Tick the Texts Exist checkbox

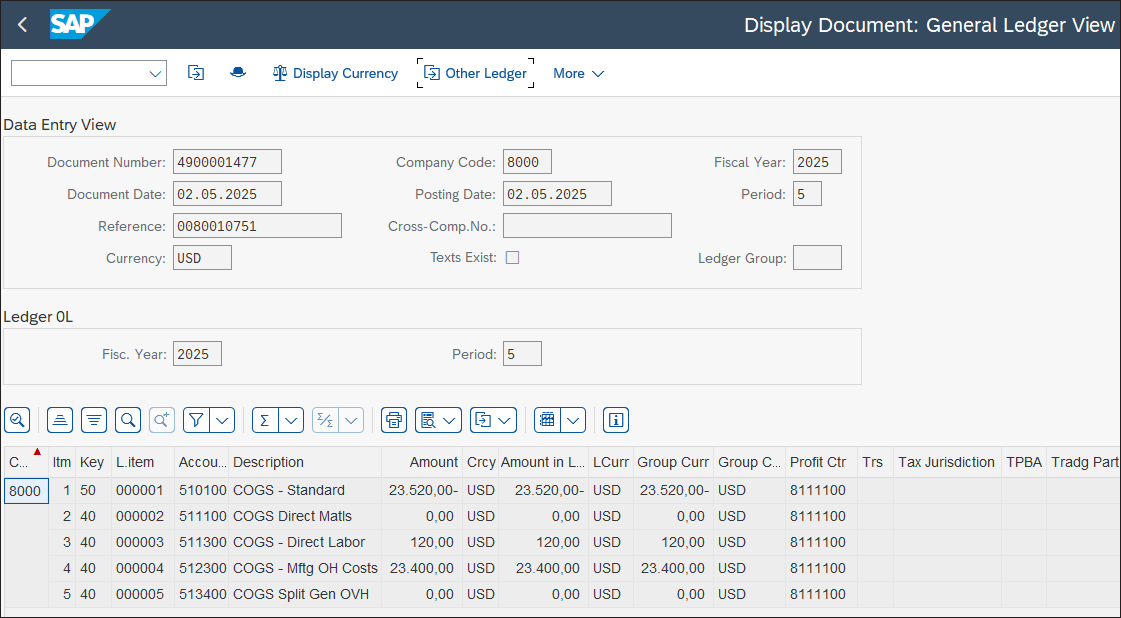coord(512,257)
